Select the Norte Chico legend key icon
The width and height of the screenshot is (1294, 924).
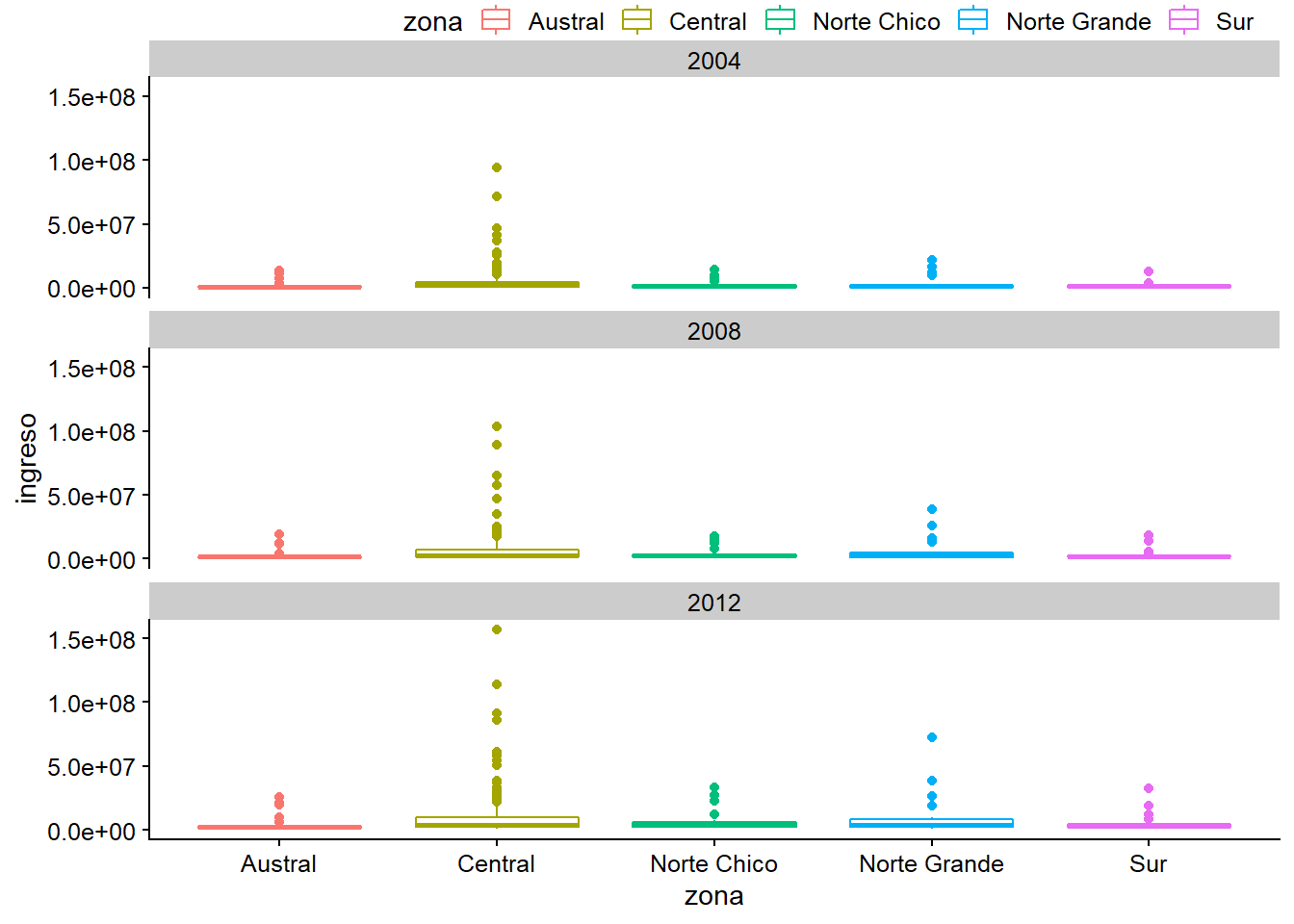(780, 20)
